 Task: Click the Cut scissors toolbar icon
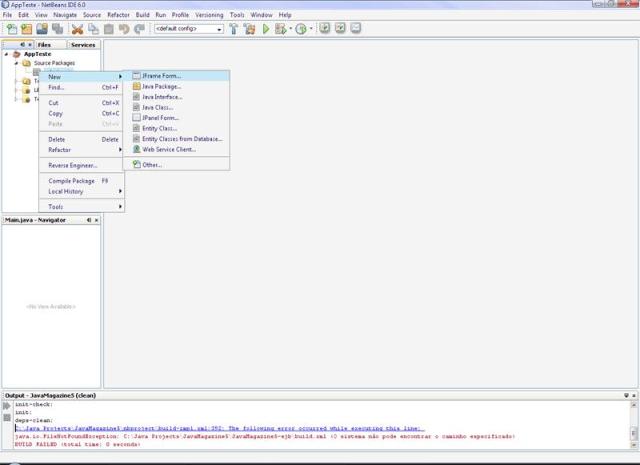(77, 29)
